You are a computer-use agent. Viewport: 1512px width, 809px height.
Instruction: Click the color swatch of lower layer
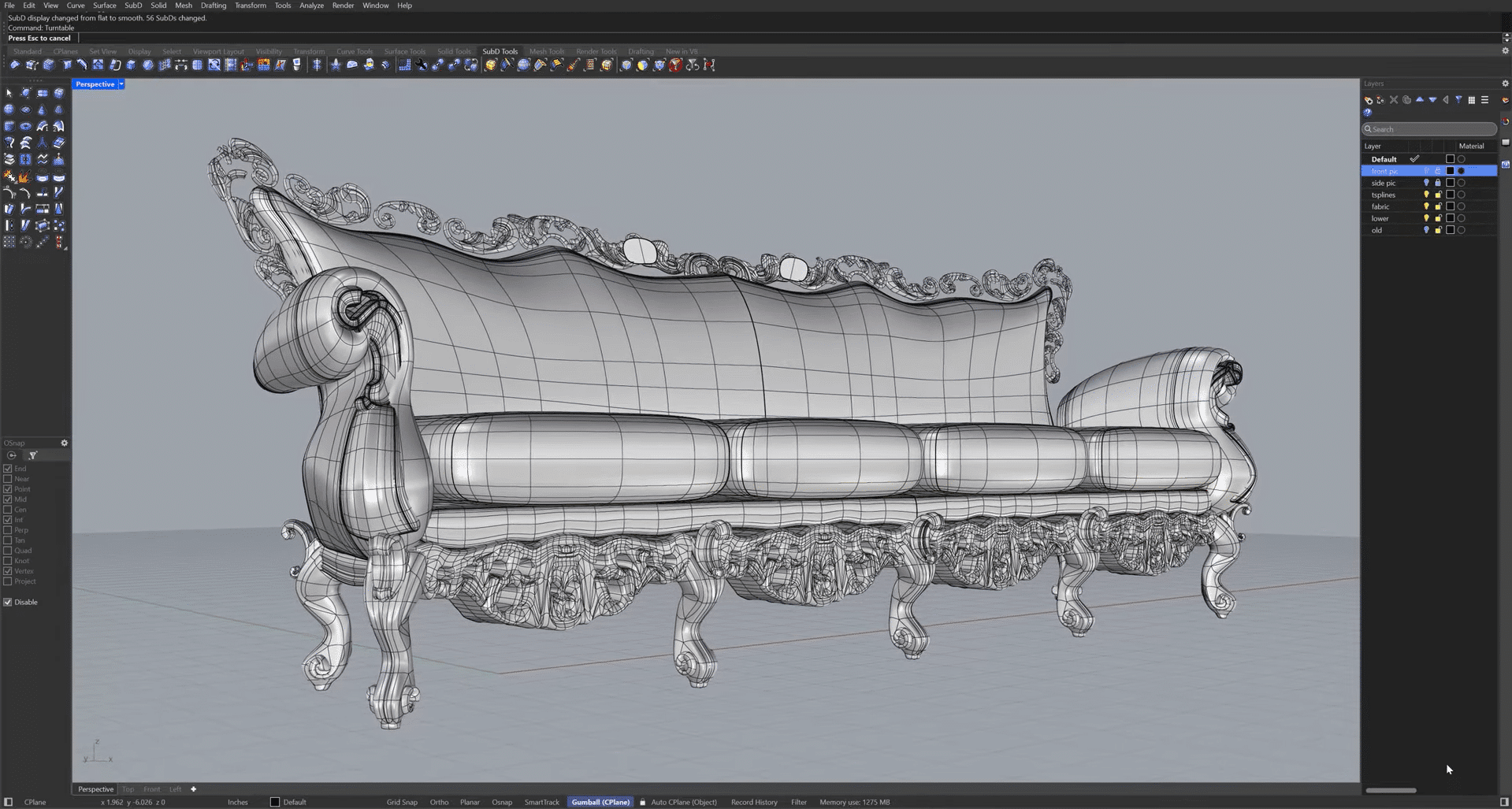[1450, 218]
